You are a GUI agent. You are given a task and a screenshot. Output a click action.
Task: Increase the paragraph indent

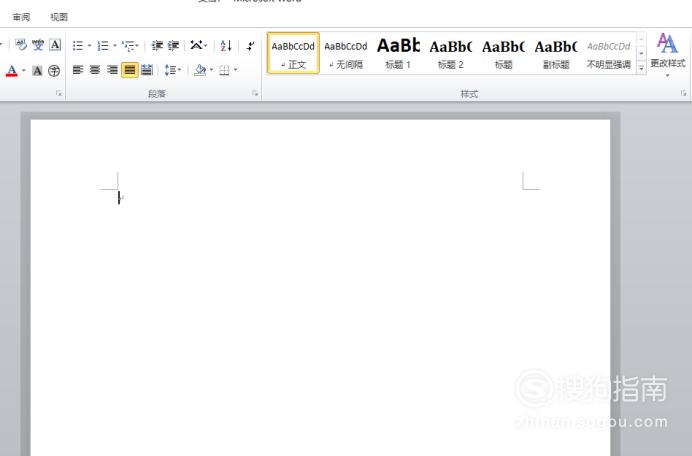pos(173,45)
